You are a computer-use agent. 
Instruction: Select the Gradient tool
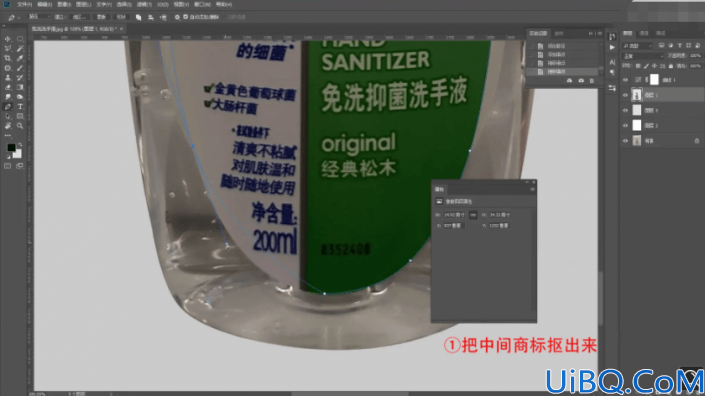point(20,87)
